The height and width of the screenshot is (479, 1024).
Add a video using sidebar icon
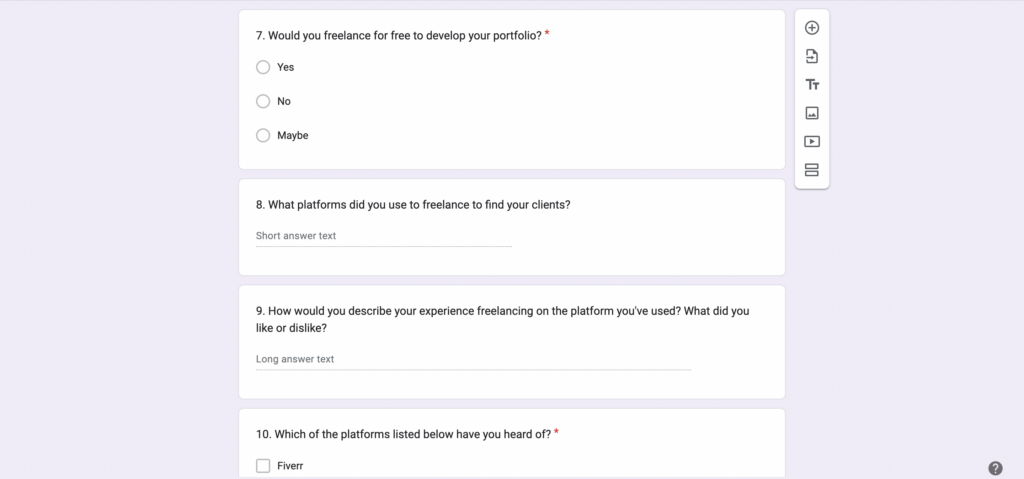tap(812, 142)
